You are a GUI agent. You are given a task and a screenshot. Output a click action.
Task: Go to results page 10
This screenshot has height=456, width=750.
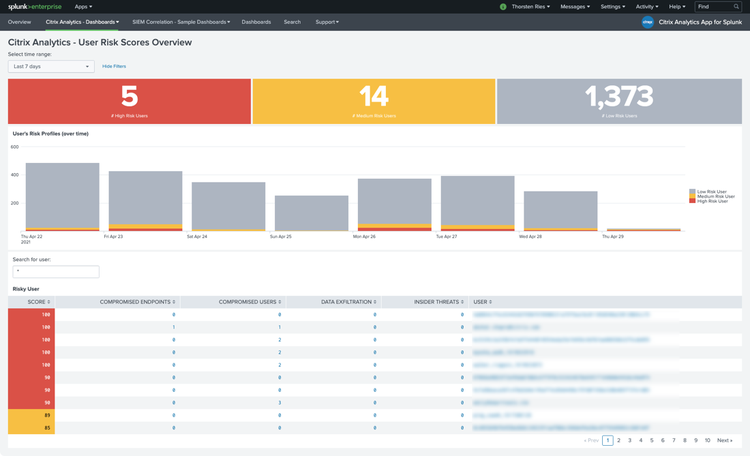click(x=707, y=440)
